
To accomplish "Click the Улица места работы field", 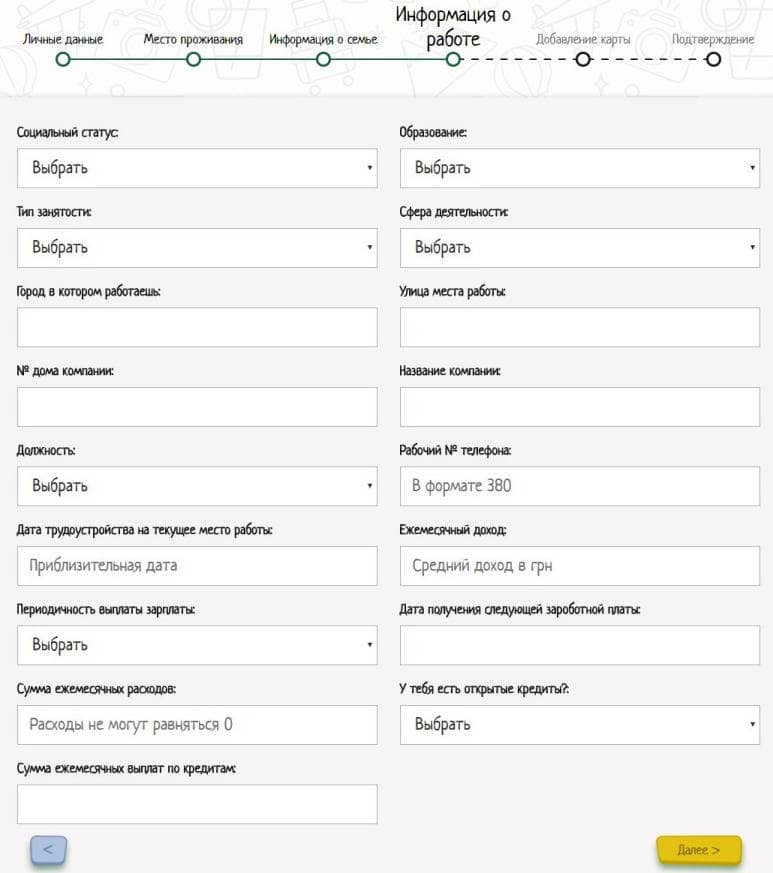I will [580, 327].
